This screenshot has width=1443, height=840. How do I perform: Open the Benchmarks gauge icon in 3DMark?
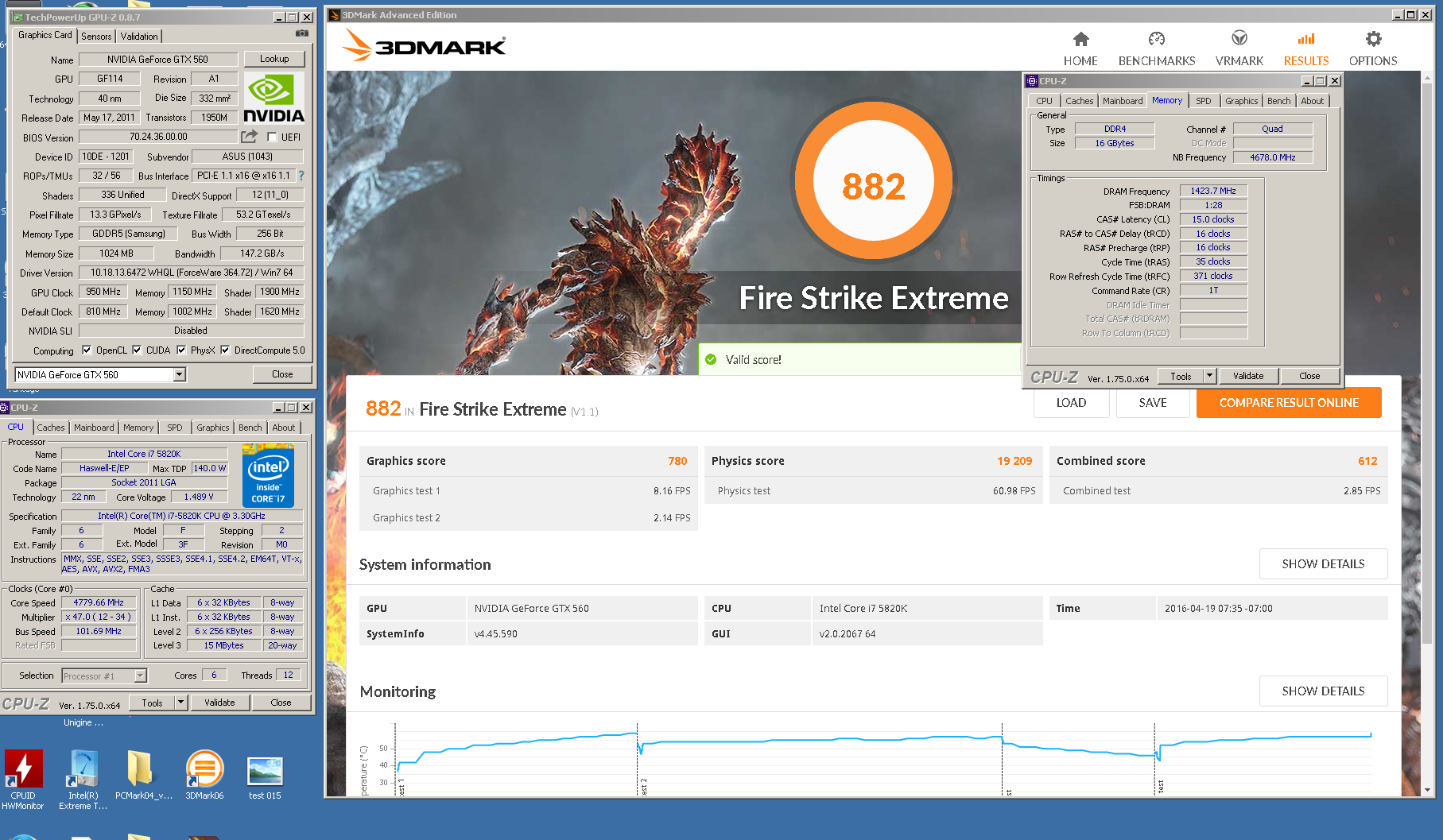pyautogui.click(x=1157, y=39)
